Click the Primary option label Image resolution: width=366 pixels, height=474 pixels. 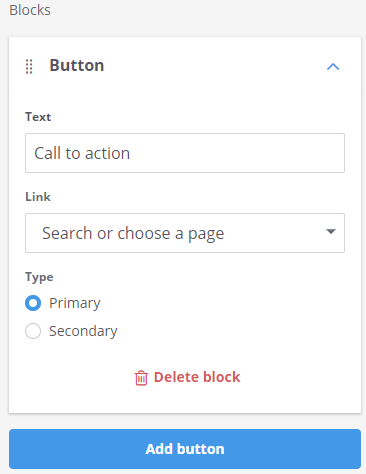[75, 303]
